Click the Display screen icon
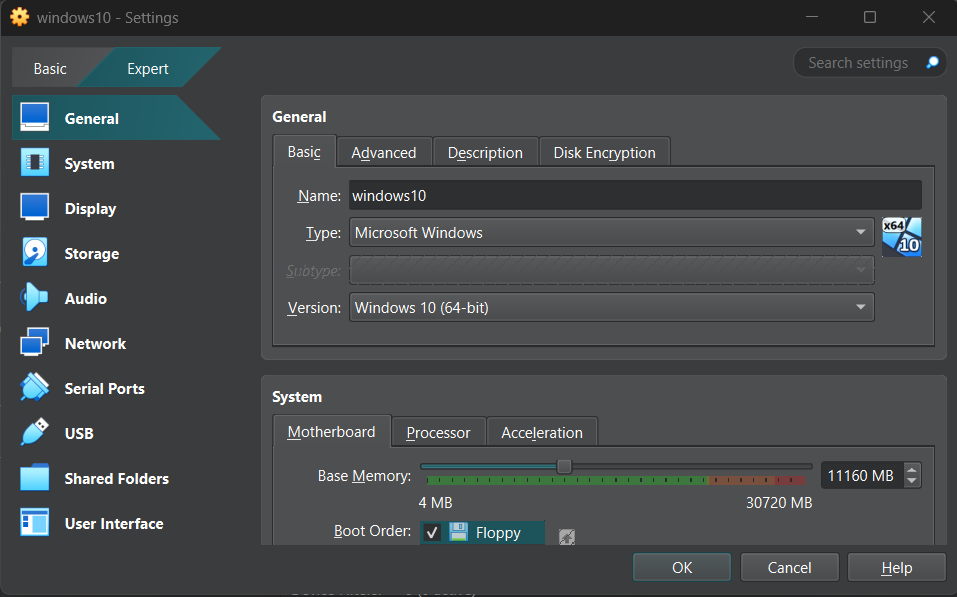Viewport: 957px width, 597px height. coord(34,208)
